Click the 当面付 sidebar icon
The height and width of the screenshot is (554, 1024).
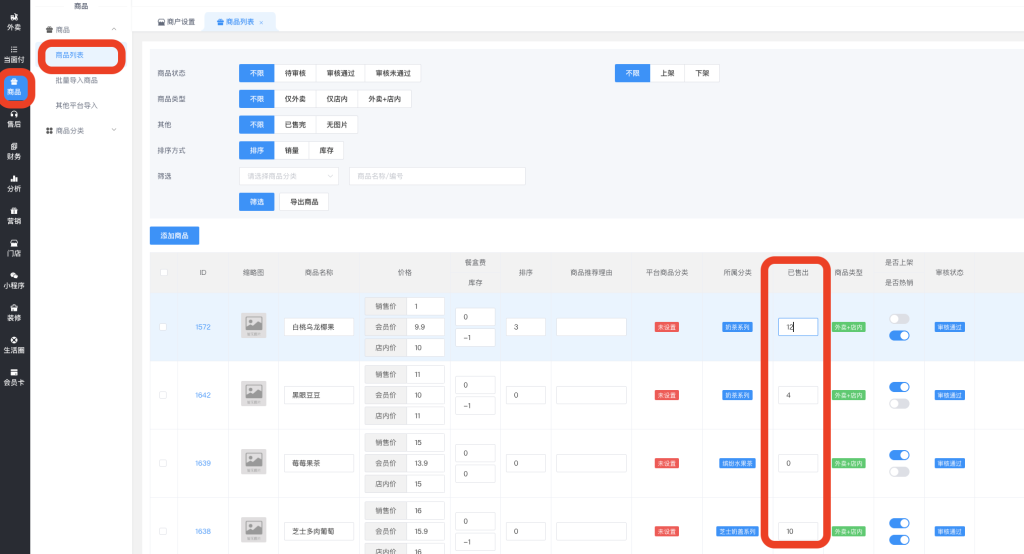[14, 53]
